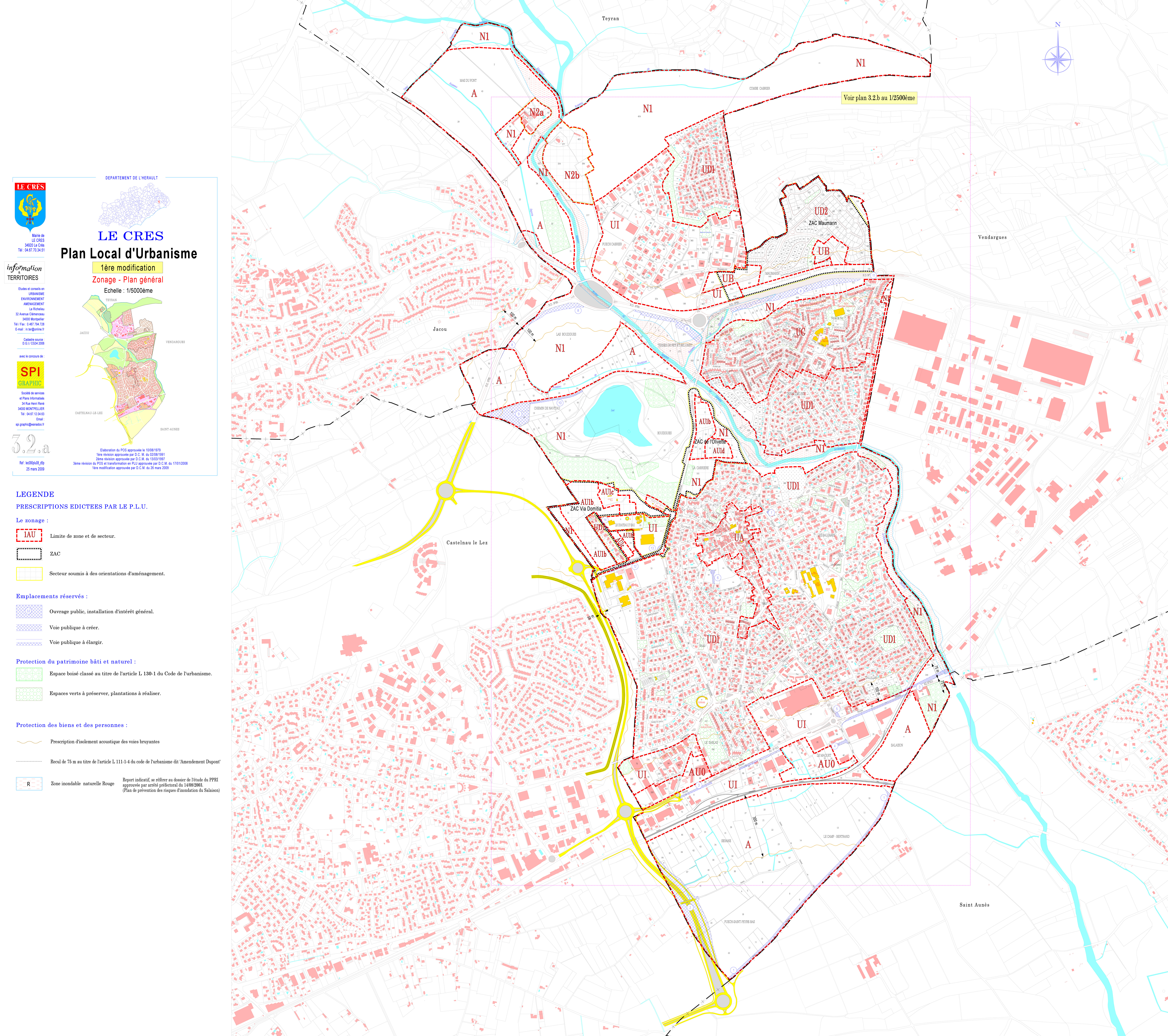Click the 'Ouvrage public' blue hatched legend swatch
1168x1036 pixels.
29,611
